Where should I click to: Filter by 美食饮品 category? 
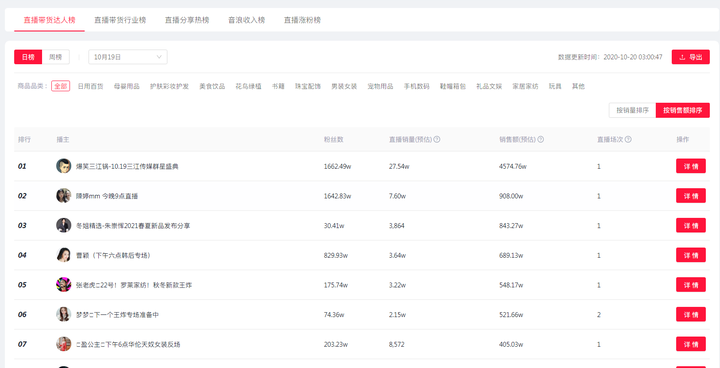coord(212,86)
